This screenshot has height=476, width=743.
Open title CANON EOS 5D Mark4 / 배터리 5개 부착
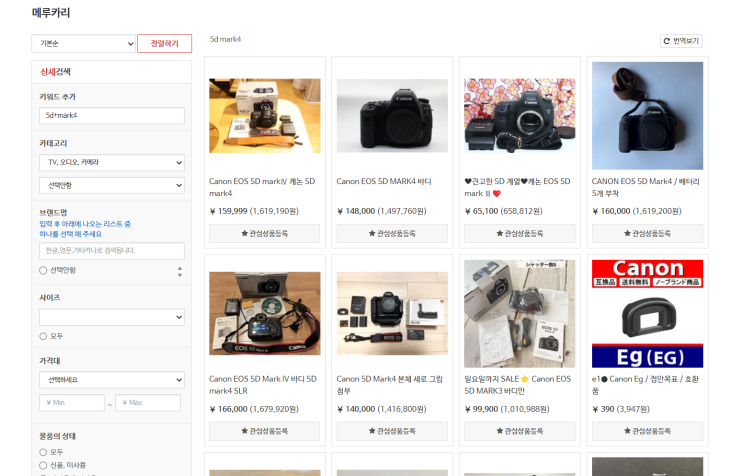645,188
